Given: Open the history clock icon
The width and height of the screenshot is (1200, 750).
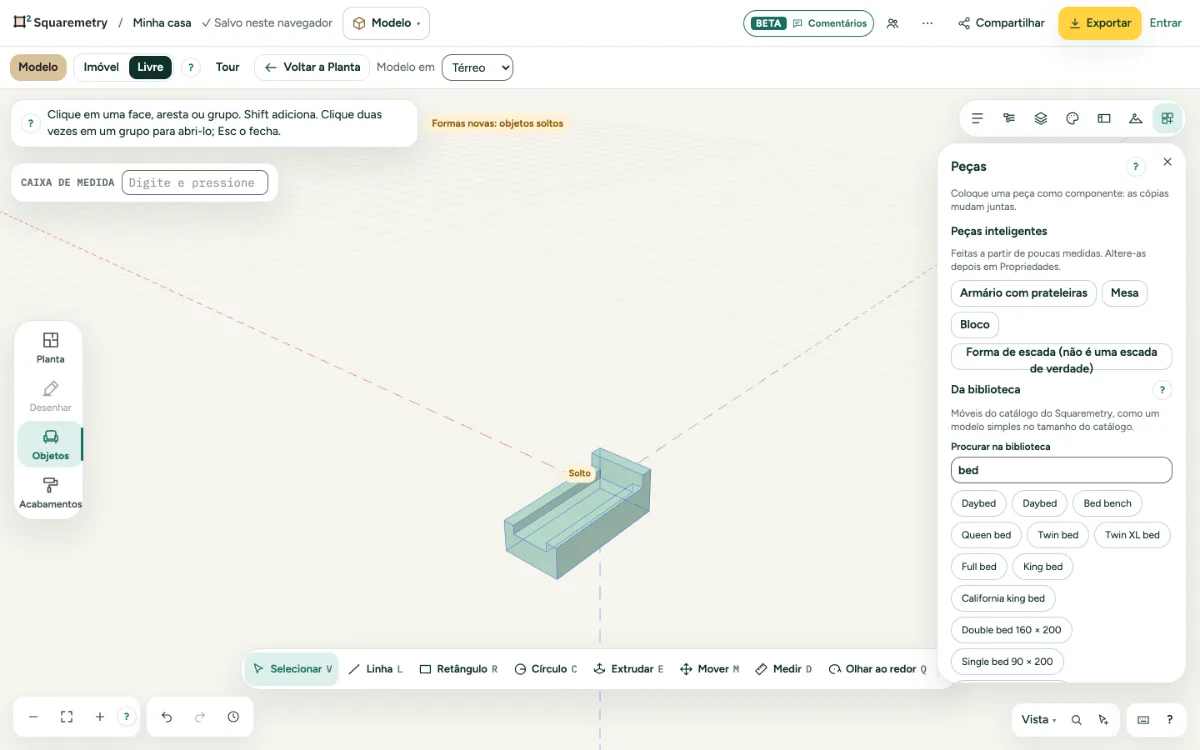Looking at the screenshot, I should coord(233,717).
